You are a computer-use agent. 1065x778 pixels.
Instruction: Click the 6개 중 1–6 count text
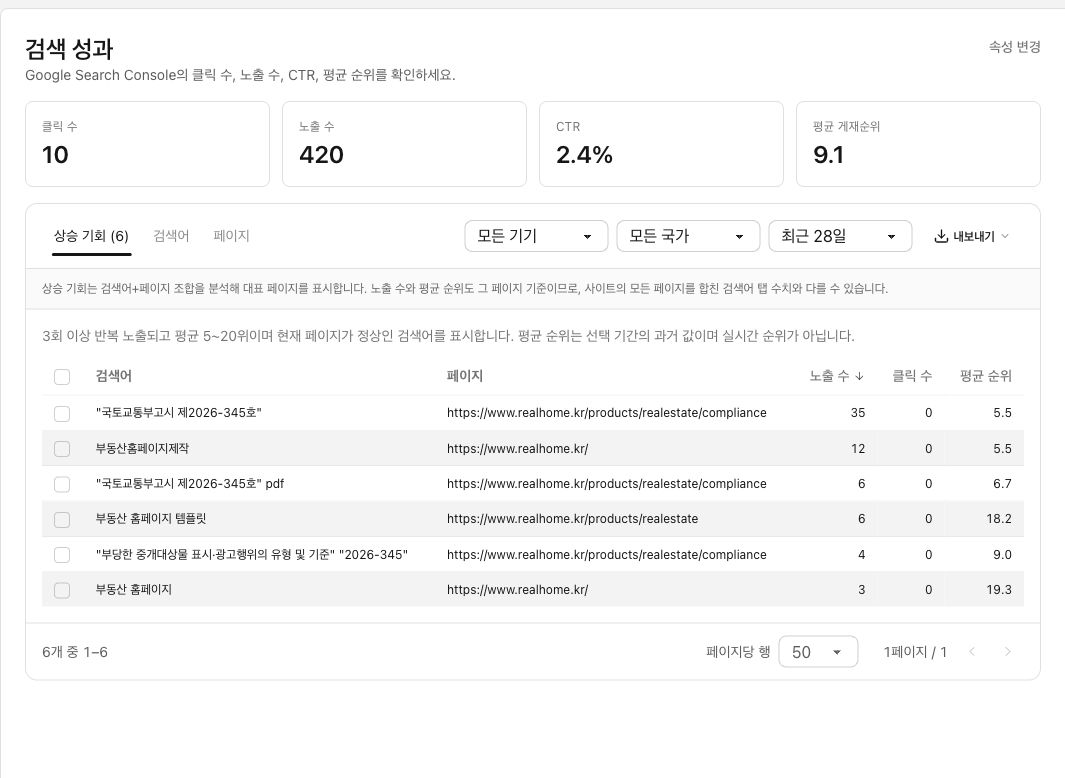coord(75,652)
